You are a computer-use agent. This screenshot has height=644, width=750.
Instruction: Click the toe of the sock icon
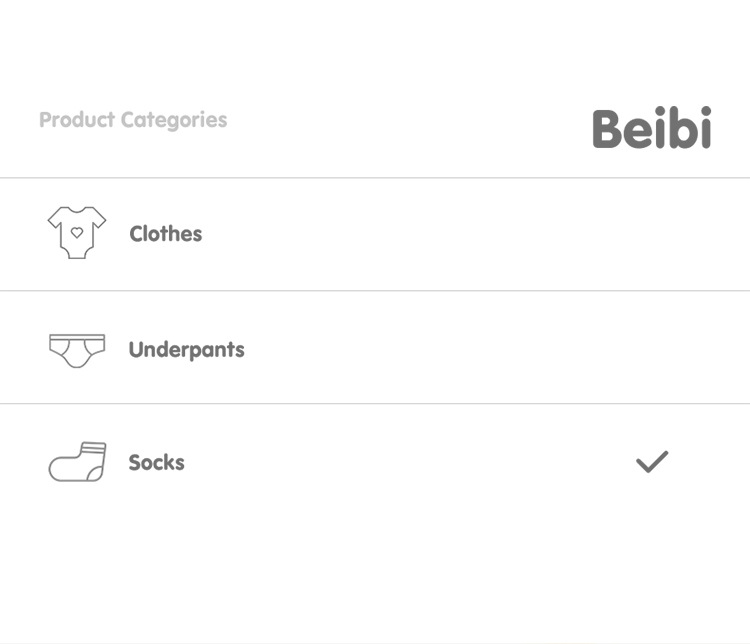(58, 470)
